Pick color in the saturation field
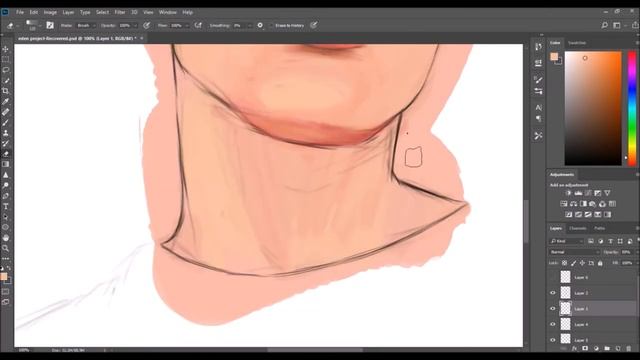Viewport: 640px width, 360px height. [593, 108]
